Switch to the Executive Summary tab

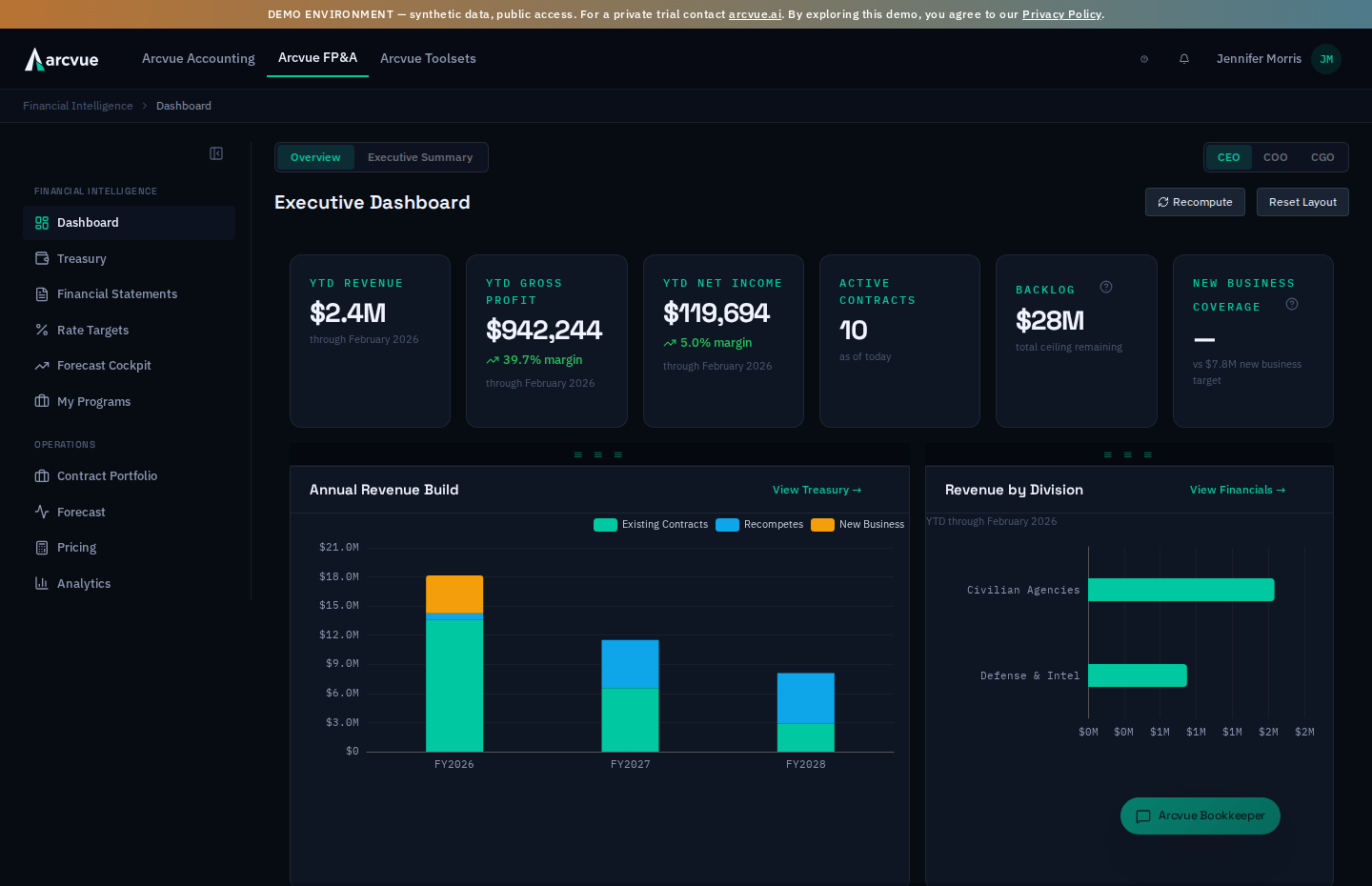click(x=420, y=157)
